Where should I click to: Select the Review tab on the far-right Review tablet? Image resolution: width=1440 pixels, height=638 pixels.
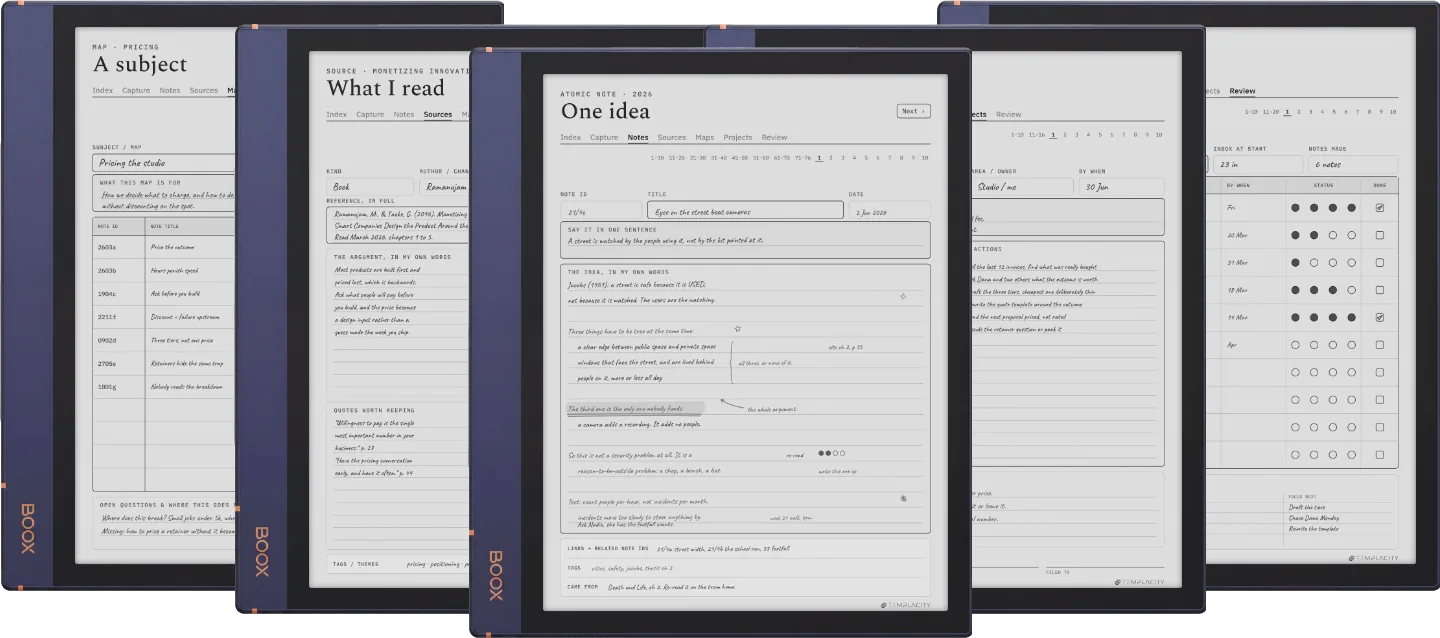(1242, 91)
